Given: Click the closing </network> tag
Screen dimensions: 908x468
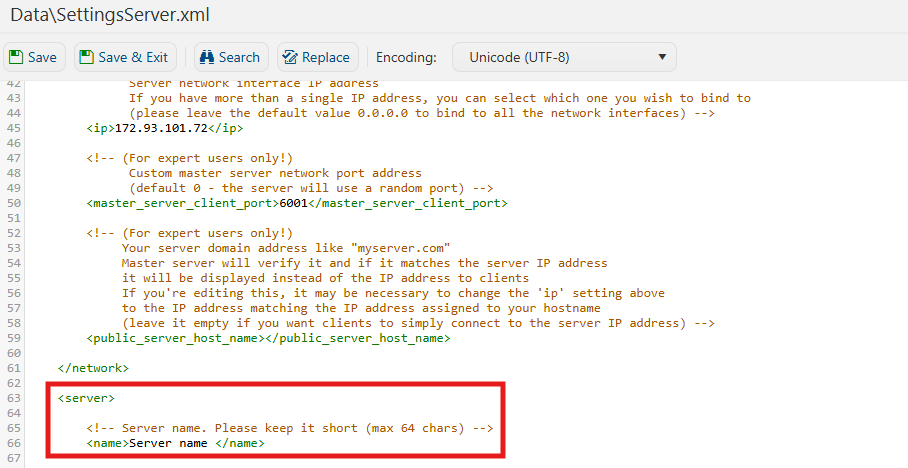Looking at the screenshot, I should tap(93, 368).
